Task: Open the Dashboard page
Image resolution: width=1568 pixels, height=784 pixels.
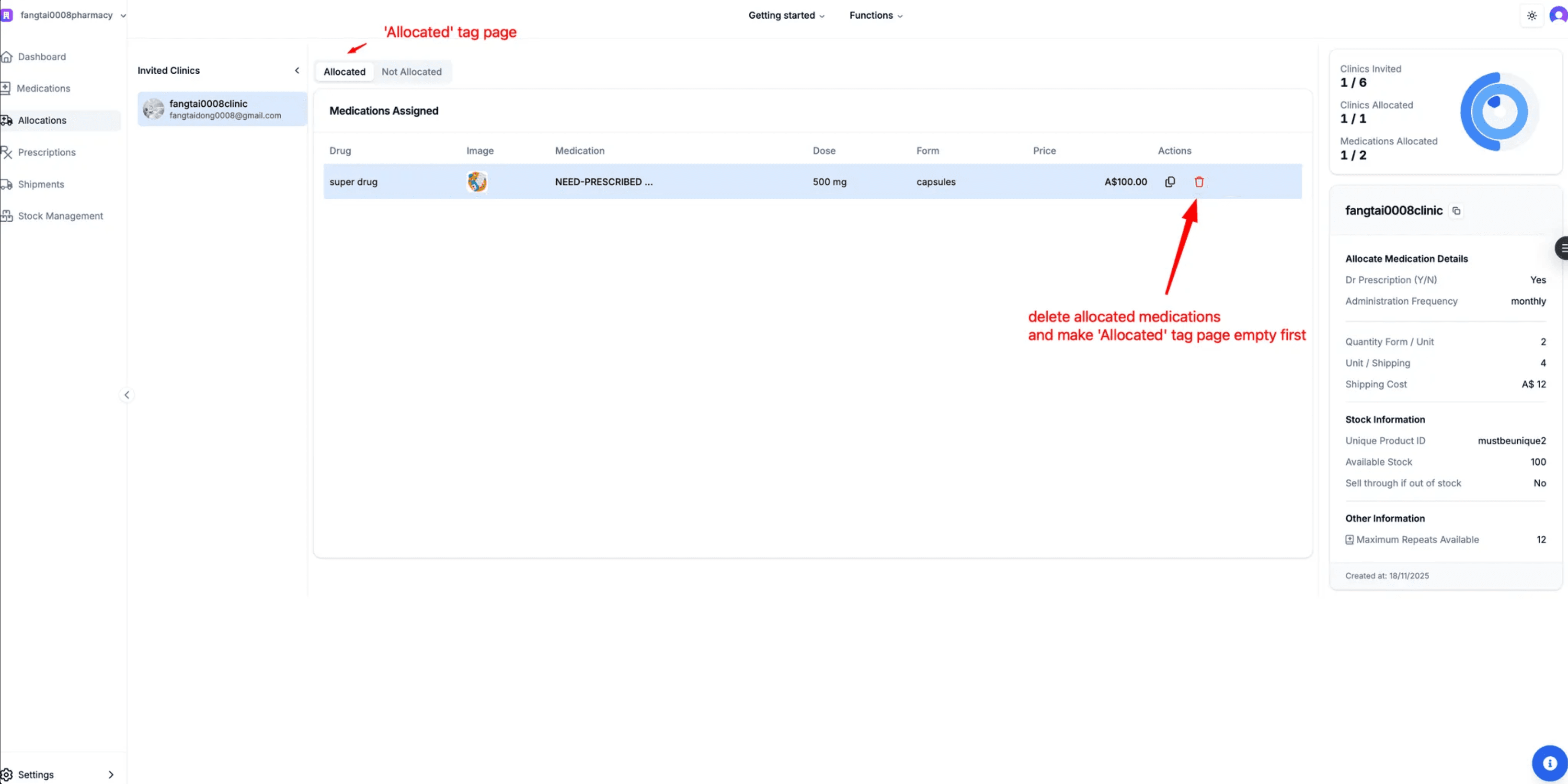Action: [41, 56]
